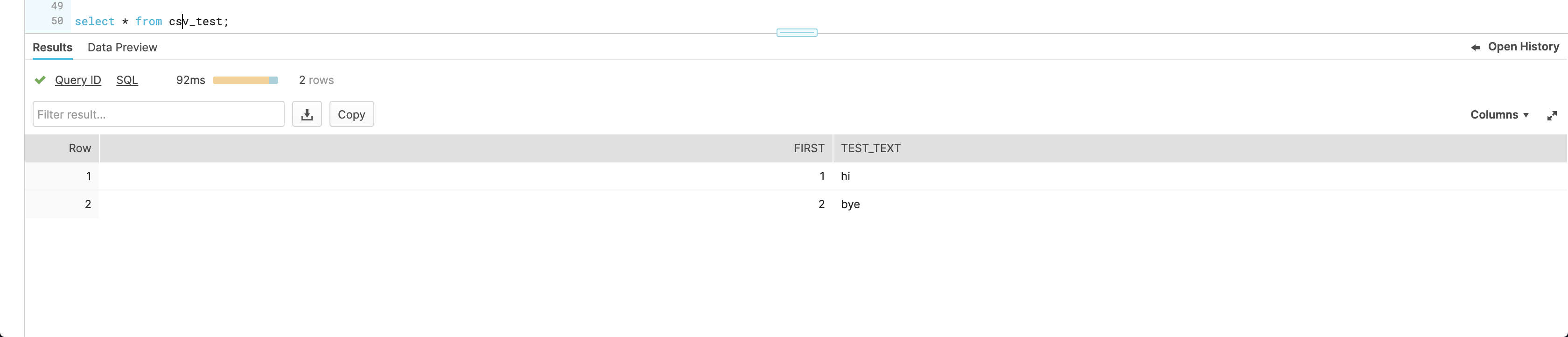Click the TEST_TEXT column header
Image resolution: width=1568 pixels, height=337 pixels.
[x=870, y=148]
